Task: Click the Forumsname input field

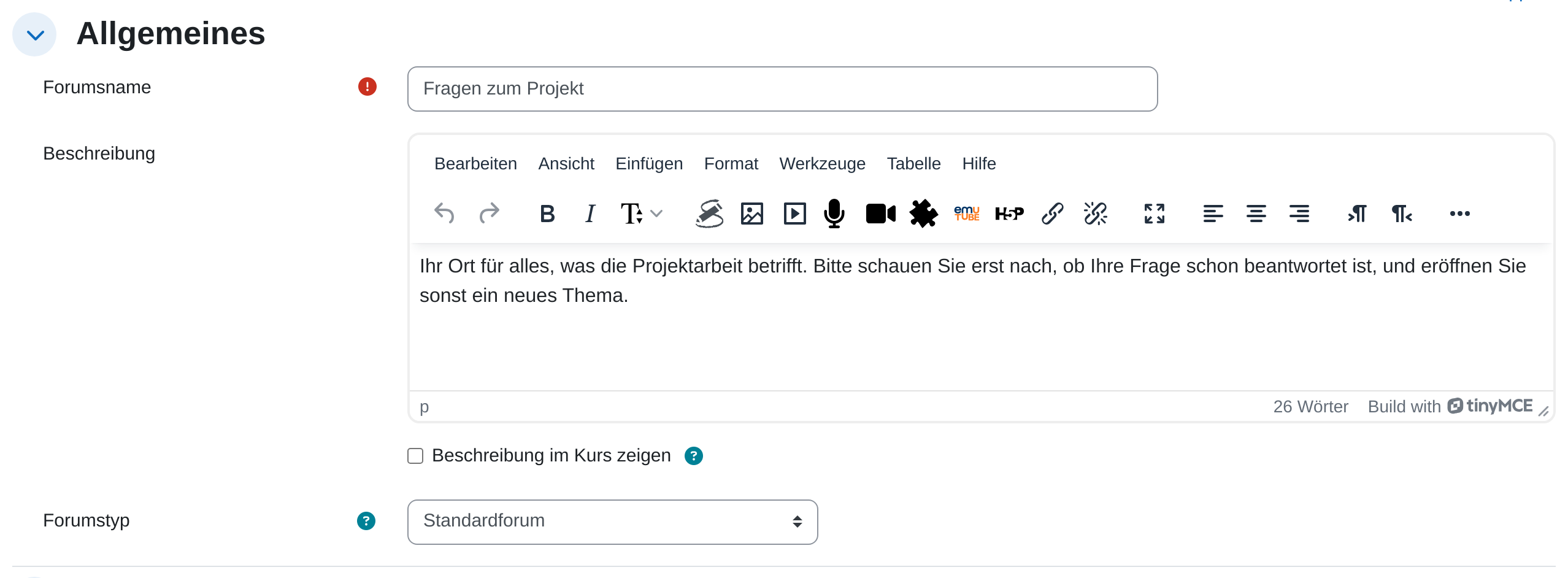Action: 782,89
